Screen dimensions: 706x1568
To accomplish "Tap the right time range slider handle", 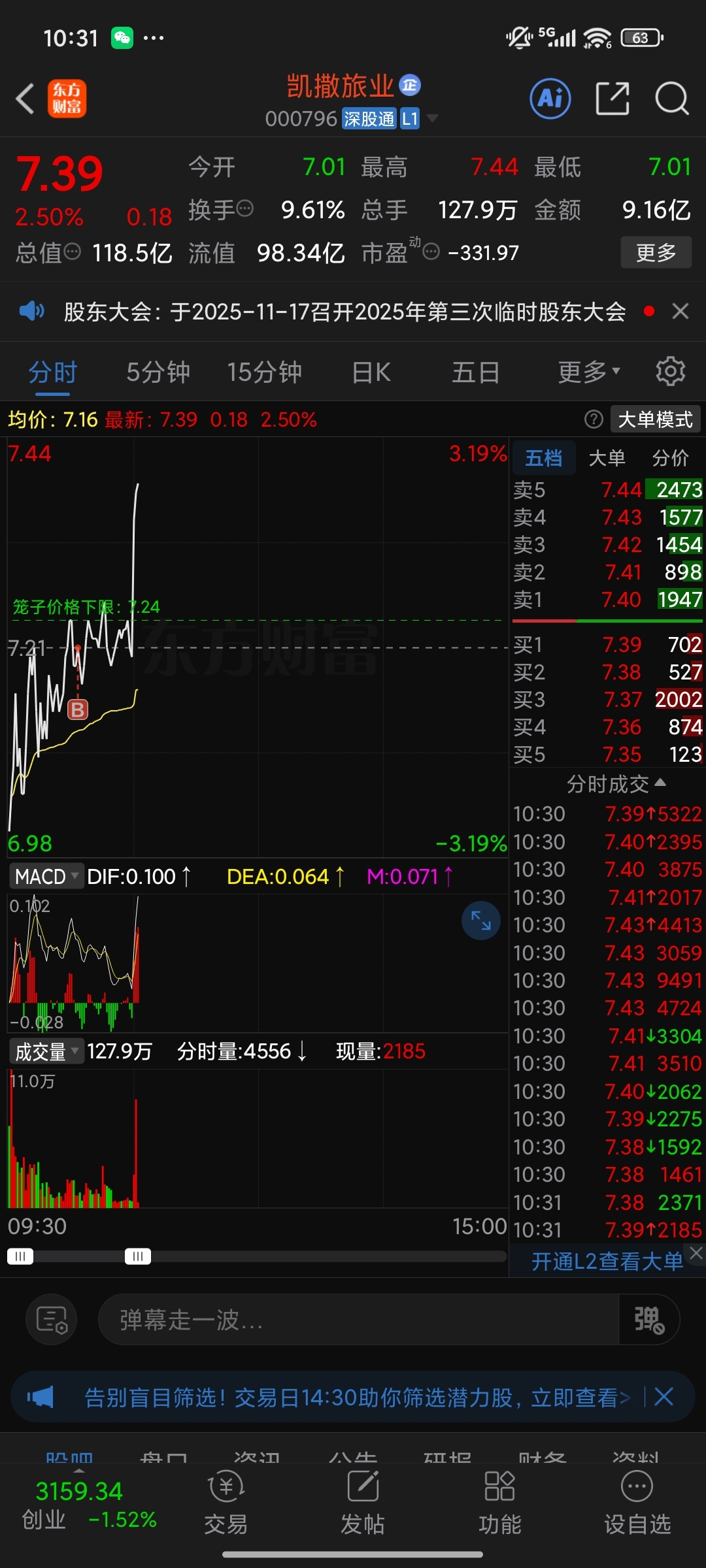I will point(138,1256).
